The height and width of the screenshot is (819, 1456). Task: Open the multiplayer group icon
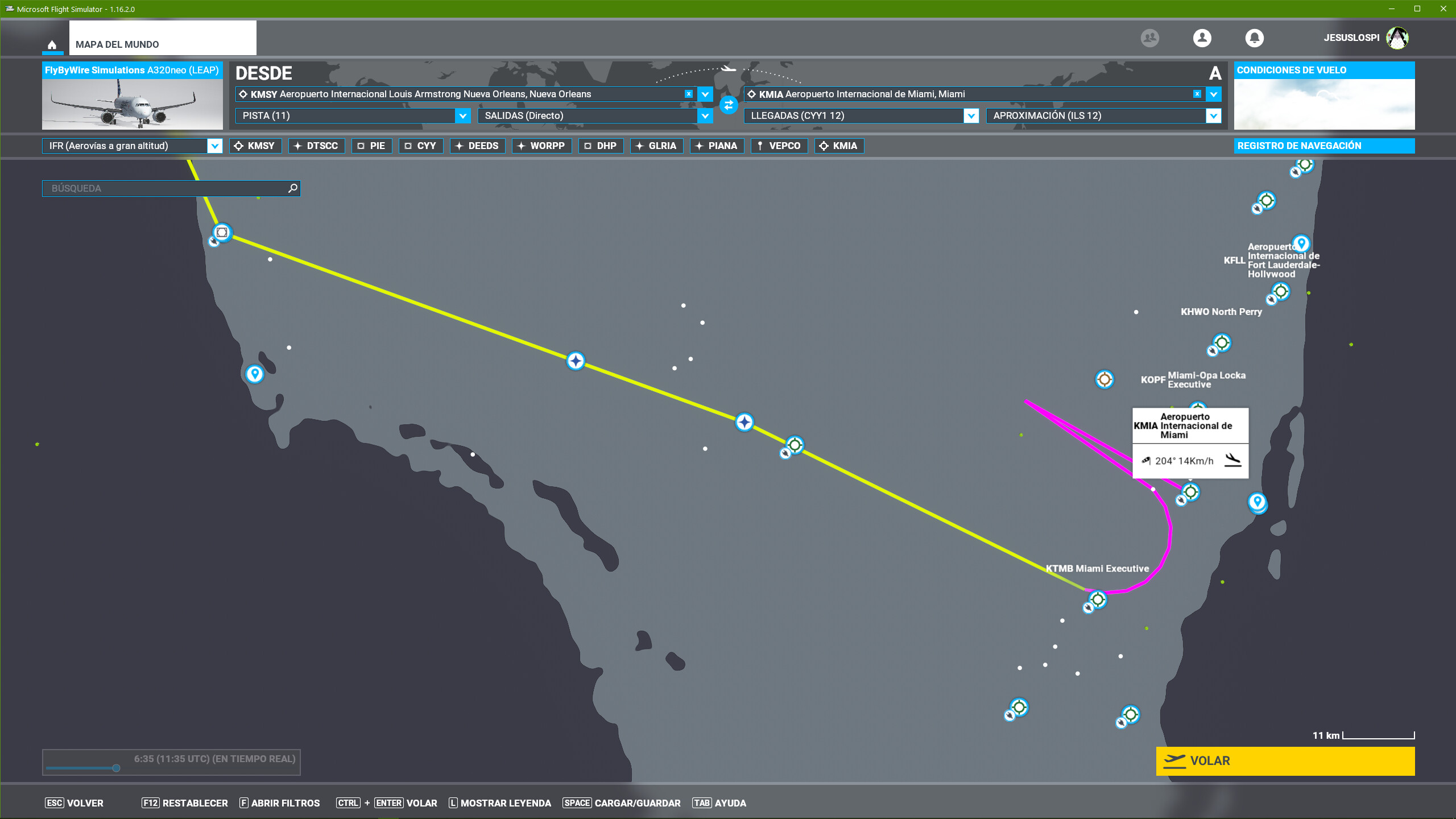[x=1149, y=38]
